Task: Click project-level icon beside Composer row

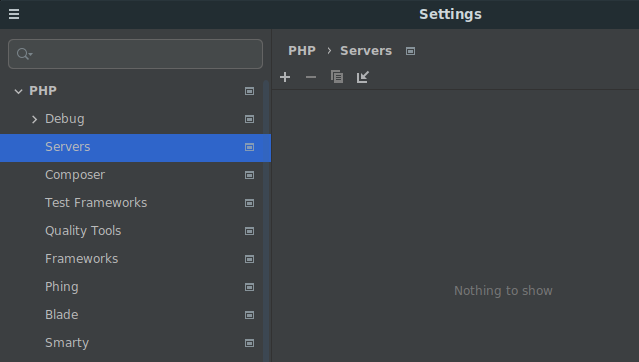Action: point(249,175)
